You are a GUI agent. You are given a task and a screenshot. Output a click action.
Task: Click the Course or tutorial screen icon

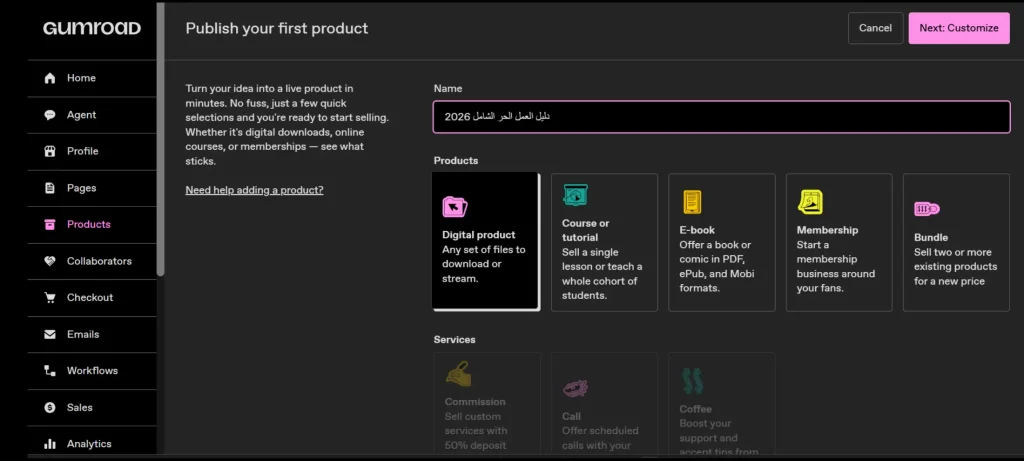pos(575,195)
